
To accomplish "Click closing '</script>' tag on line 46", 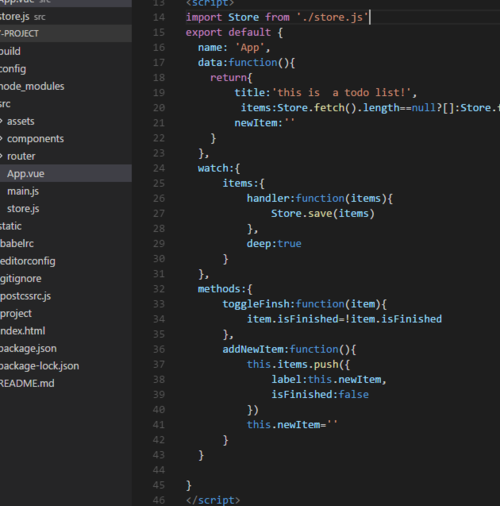I will pos(213,500).
